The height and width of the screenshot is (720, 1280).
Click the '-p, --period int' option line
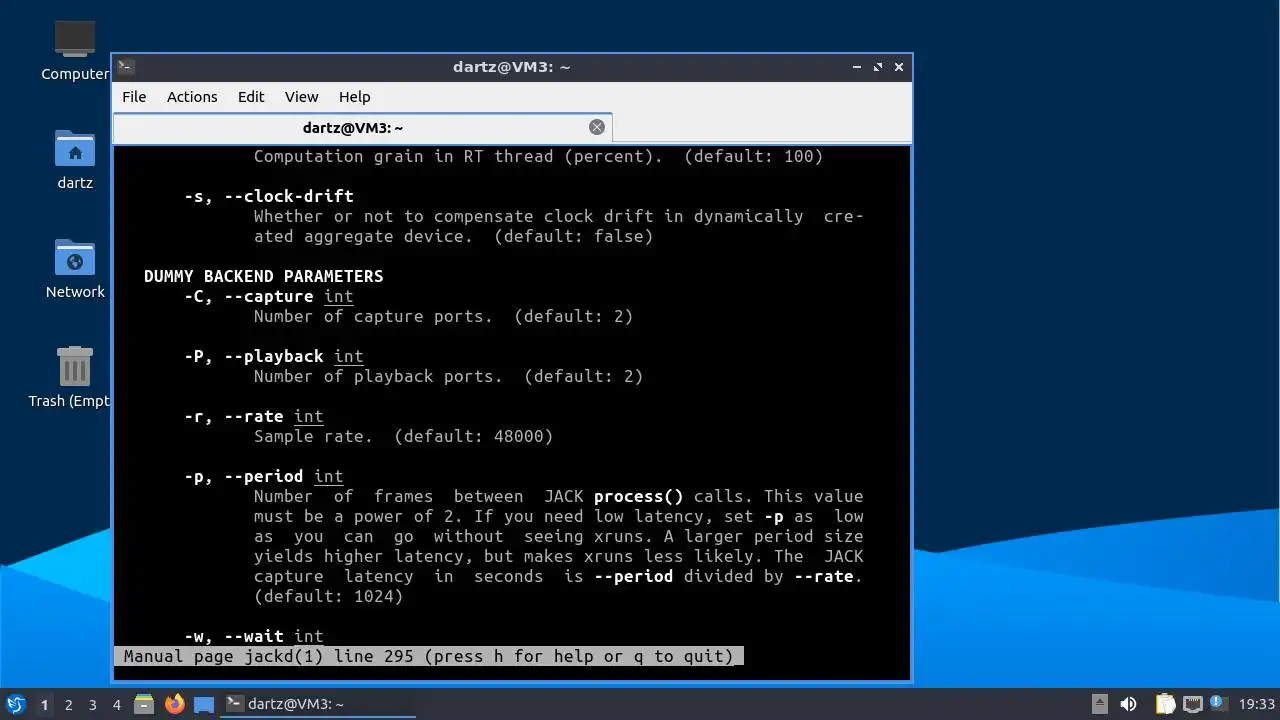[x=264, y=476]
